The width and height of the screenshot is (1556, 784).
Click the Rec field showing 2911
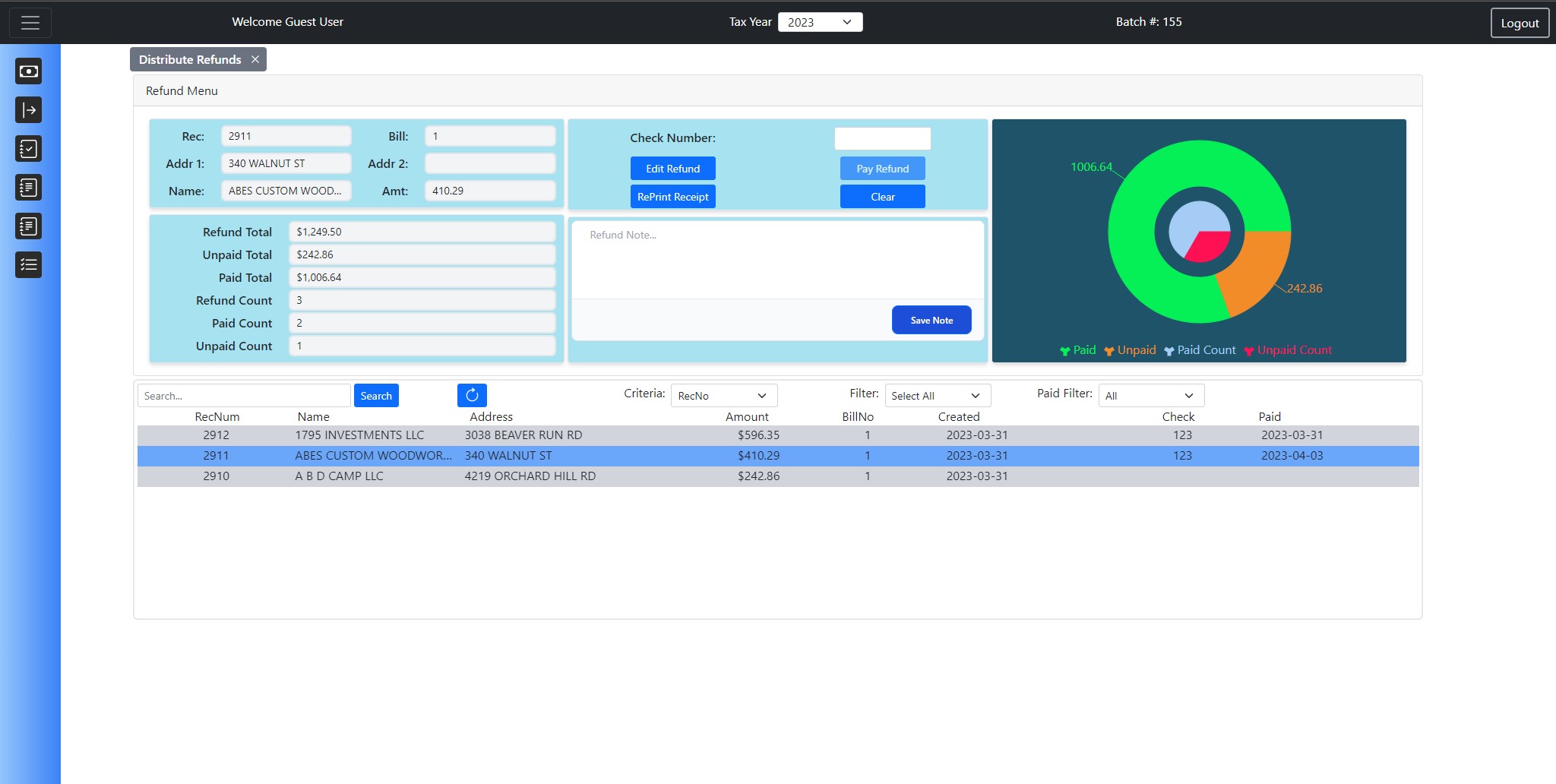pos(286,136)
